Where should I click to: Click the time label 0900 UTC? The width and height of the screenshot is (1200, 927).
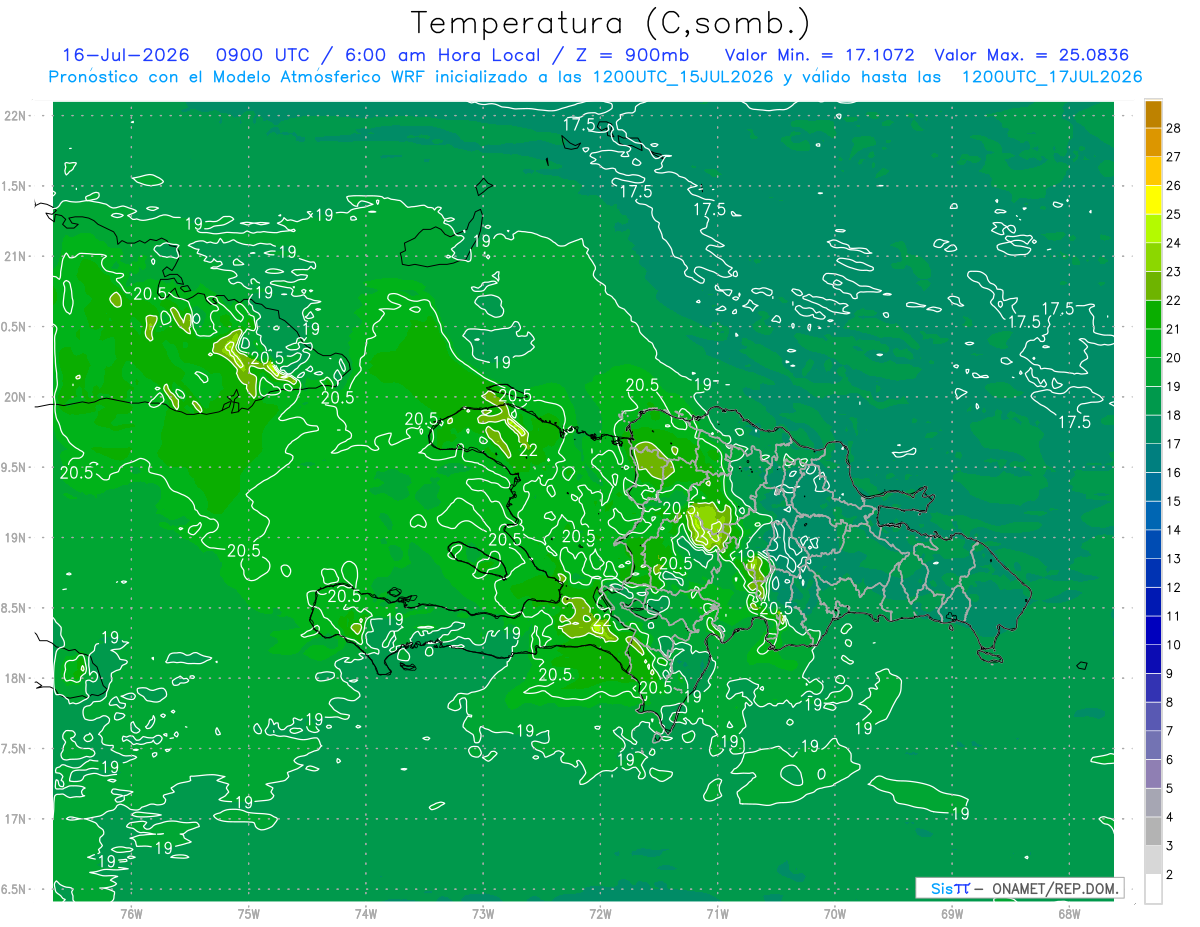(261, 55)
